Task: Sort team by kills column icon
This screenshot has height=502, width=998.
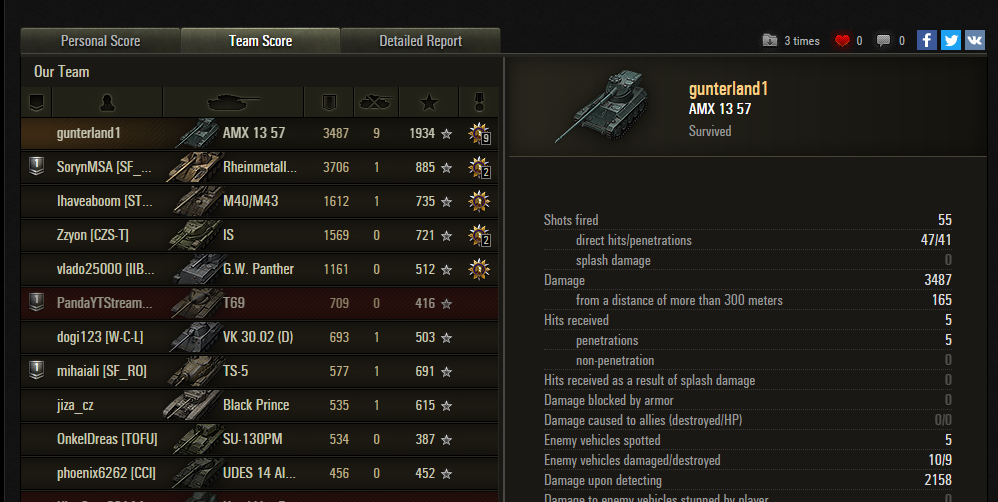Action: point(376,102)
